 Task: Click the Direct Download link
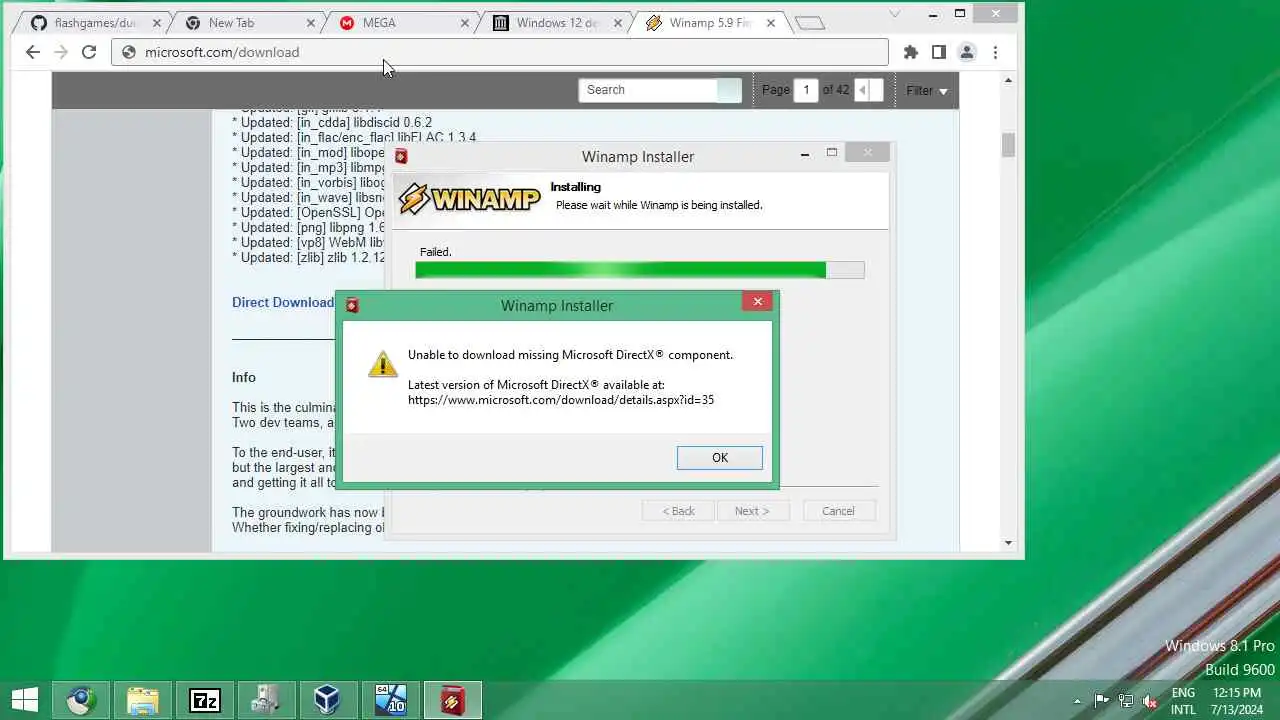click(283, 302)
